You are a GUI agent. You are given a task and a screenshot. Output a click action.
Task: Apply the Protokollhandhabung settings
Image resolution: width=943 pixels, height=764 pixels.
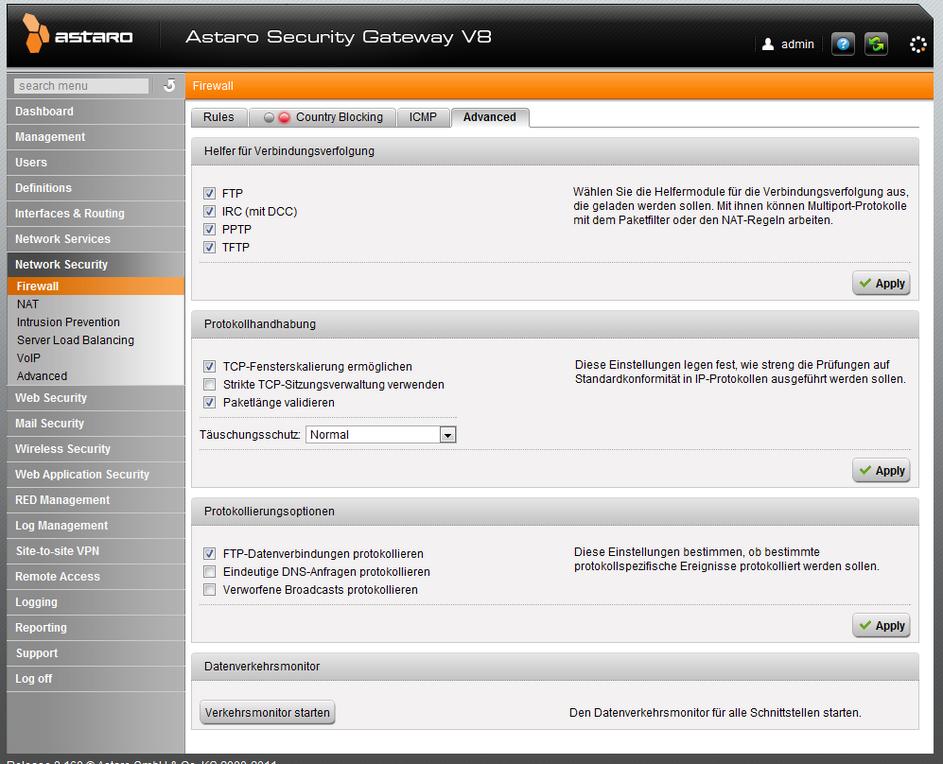coord(881,471)
